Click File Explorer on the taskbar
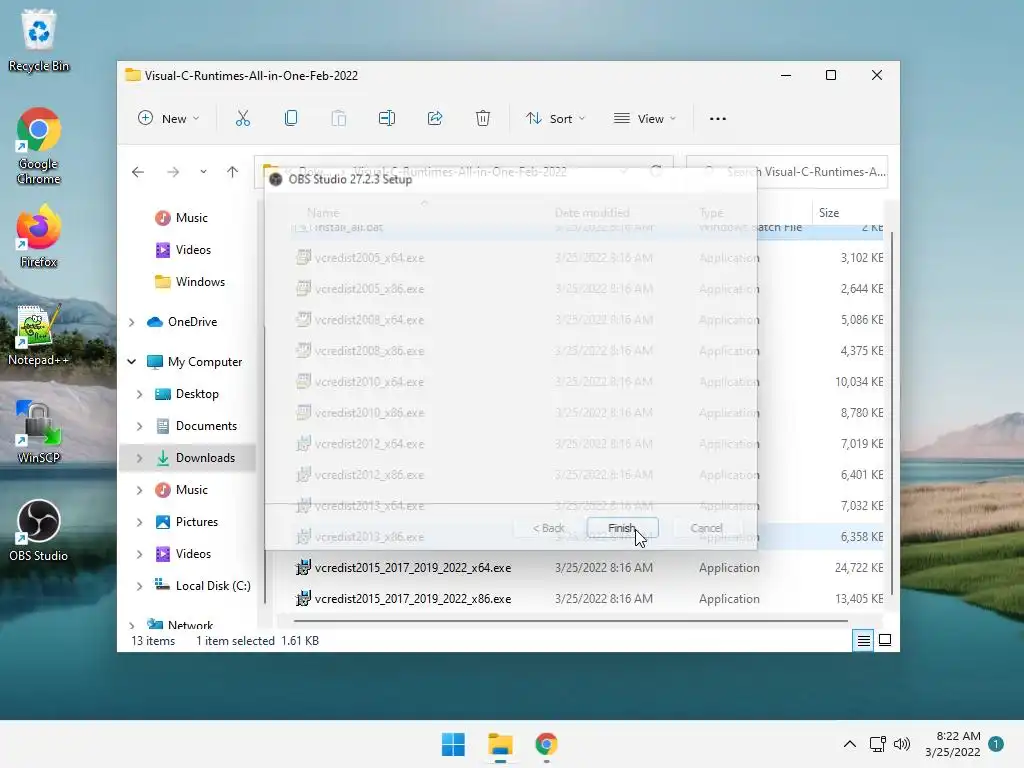Screen dimensions: 1024x768 pos(500,744)
